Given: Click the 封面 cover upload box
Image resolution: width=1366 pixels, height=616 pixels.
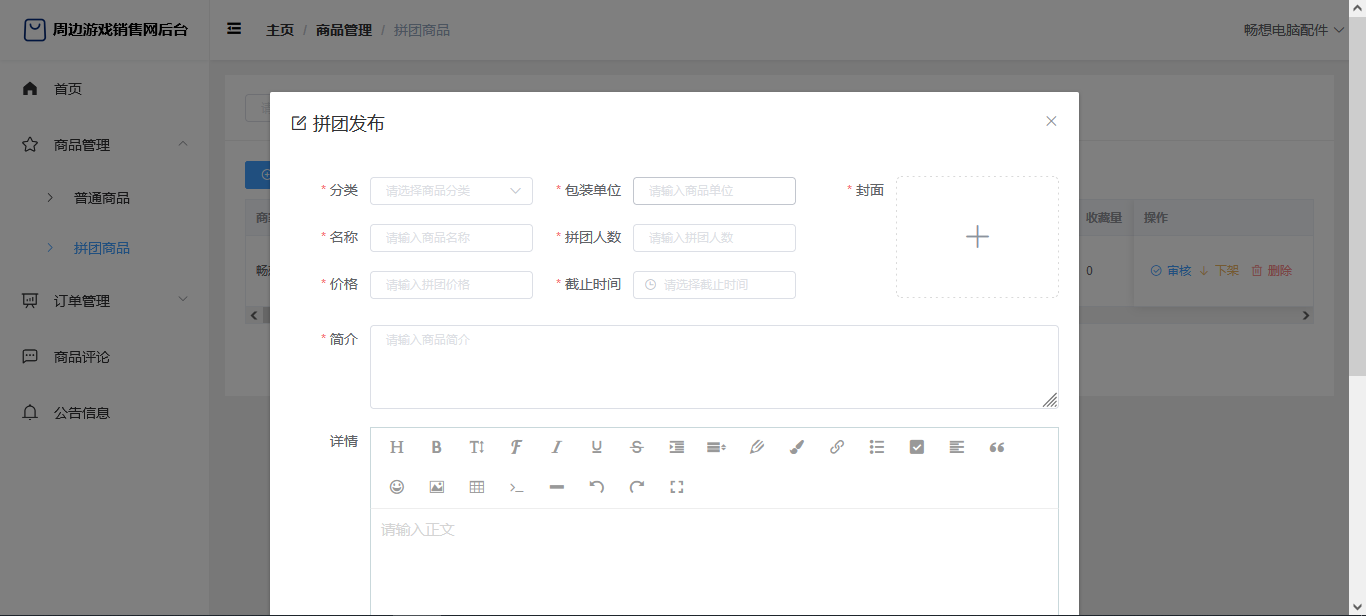Looking at the screenshot, I should [977, 237].
